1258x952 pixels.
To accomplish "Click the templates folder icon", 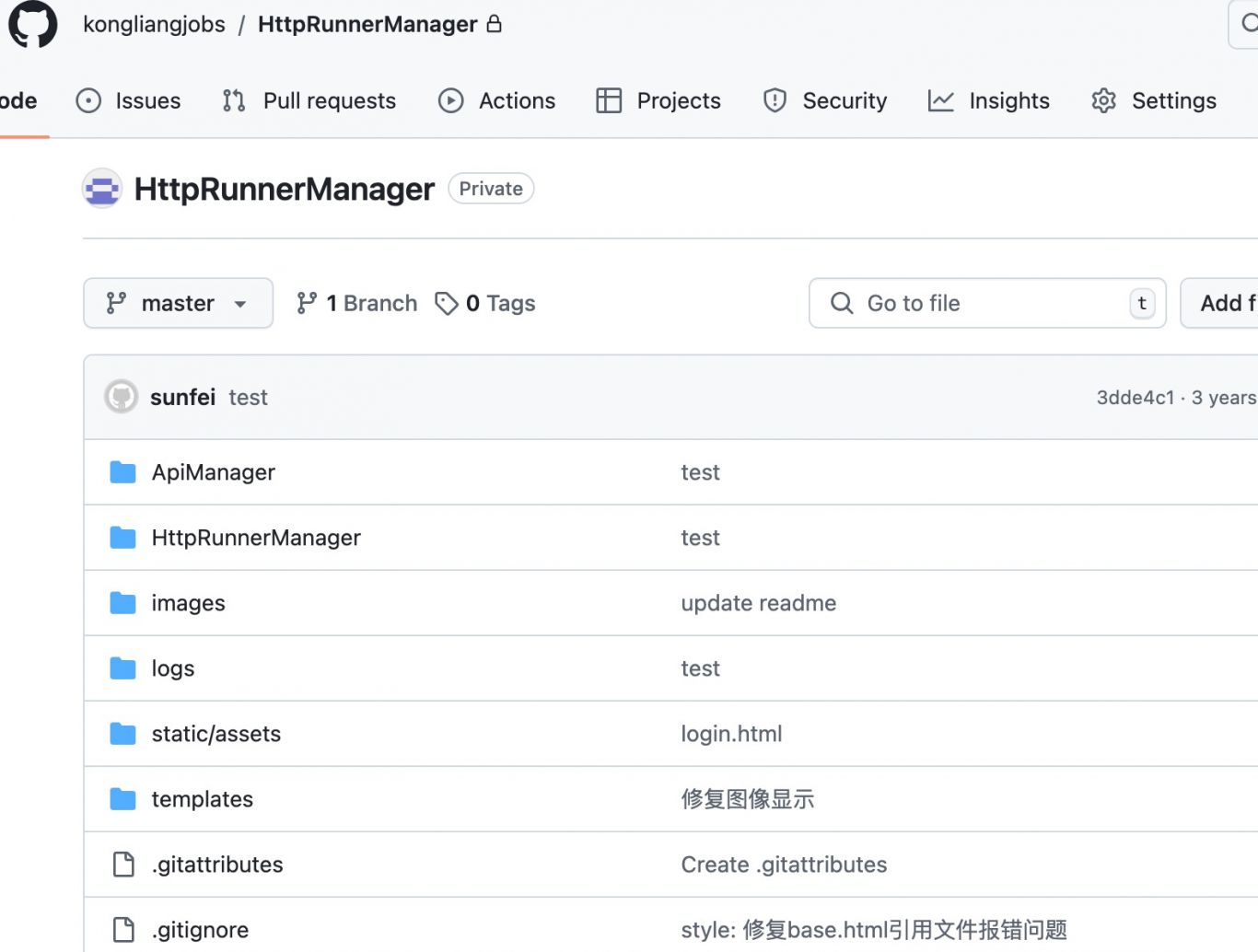I will pyautogui.click(x=122, y=799).
